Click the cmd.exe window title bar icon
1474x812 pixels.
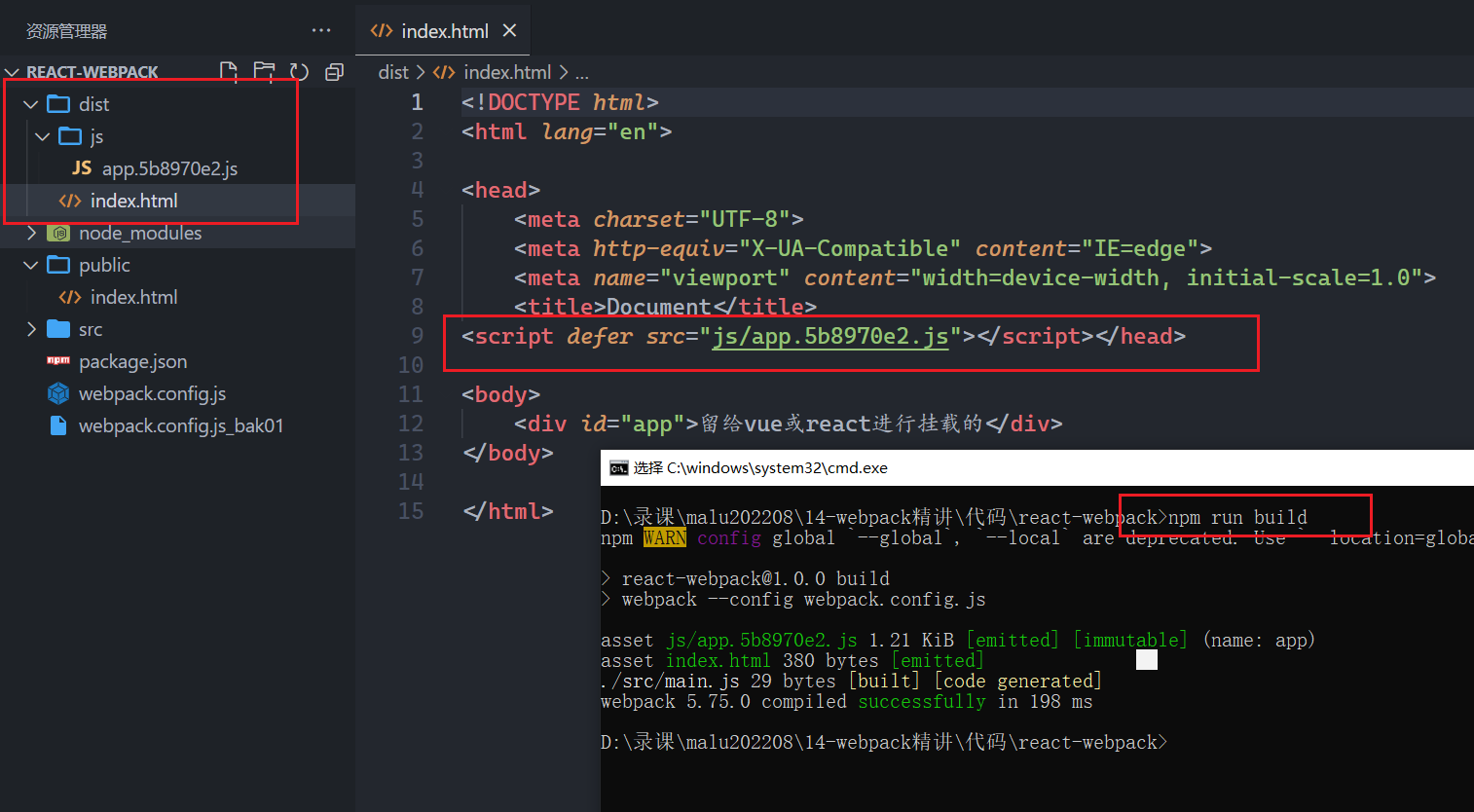click(618, 468)
